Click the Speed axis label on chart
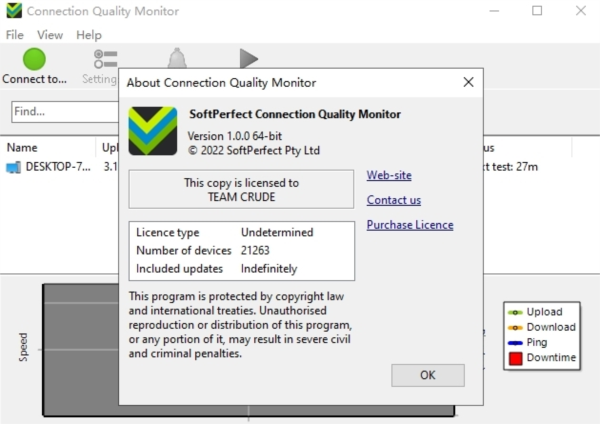The width and height of the screenshot is (600, 424). pos(23,347)
